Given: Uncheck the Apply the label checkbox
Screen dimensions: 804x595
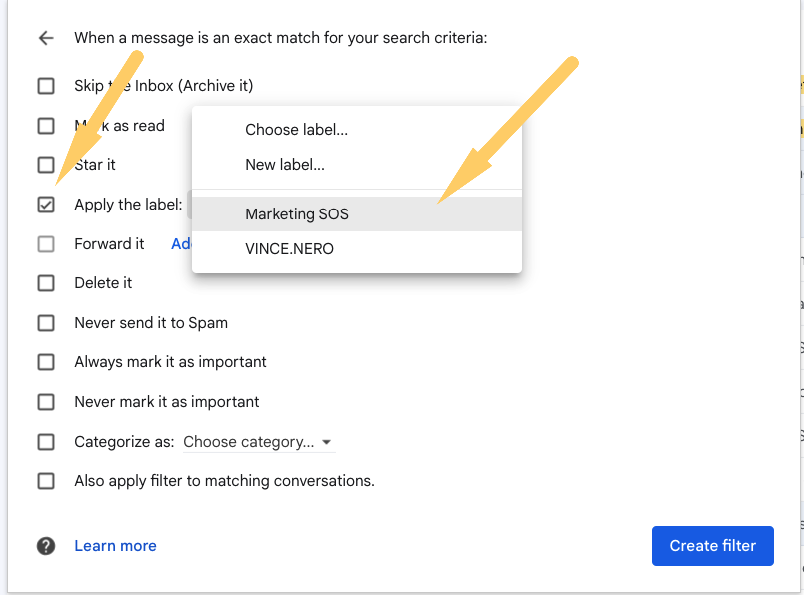Looking at the screenshot, I should (46, 205).
